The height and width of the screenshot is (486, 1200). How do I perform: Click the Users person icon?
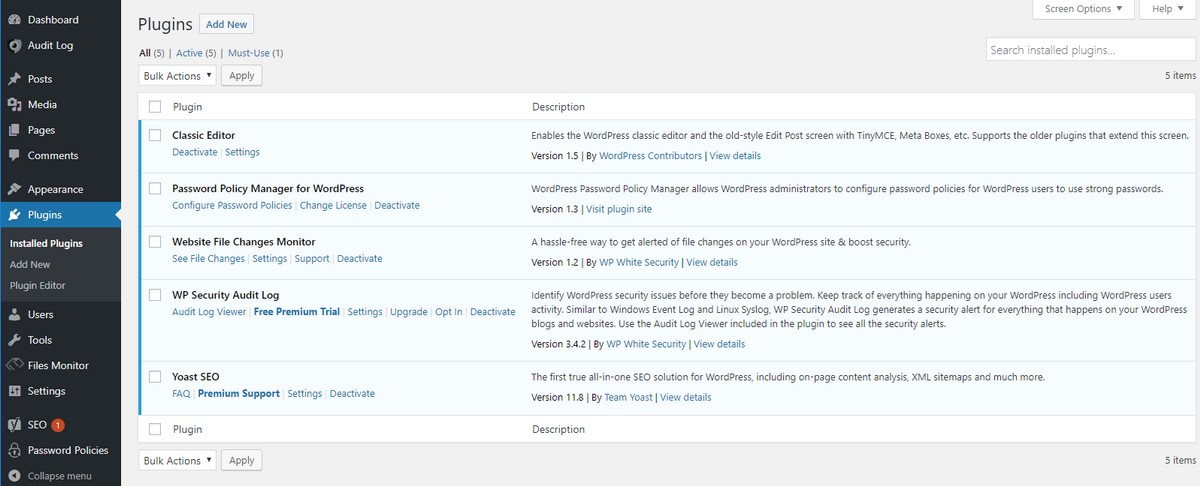click(14, 314)
